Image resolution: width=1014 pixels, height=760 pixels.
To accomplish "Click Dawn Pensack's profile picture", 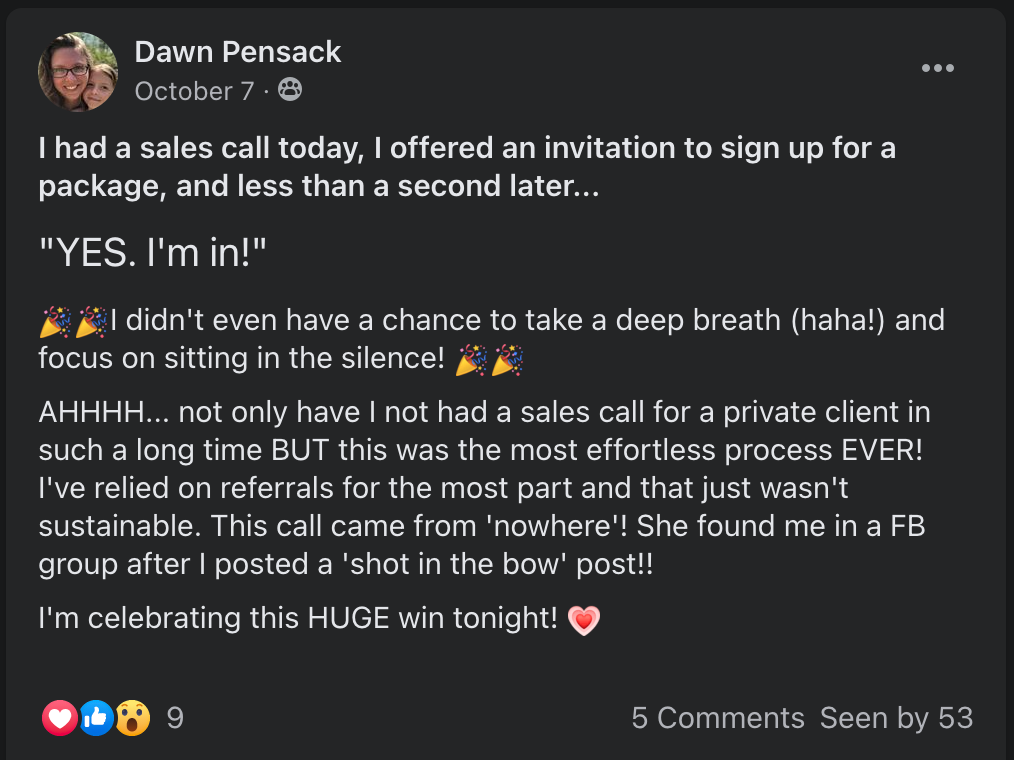I will pyautogui.click(x=78, y=71).
